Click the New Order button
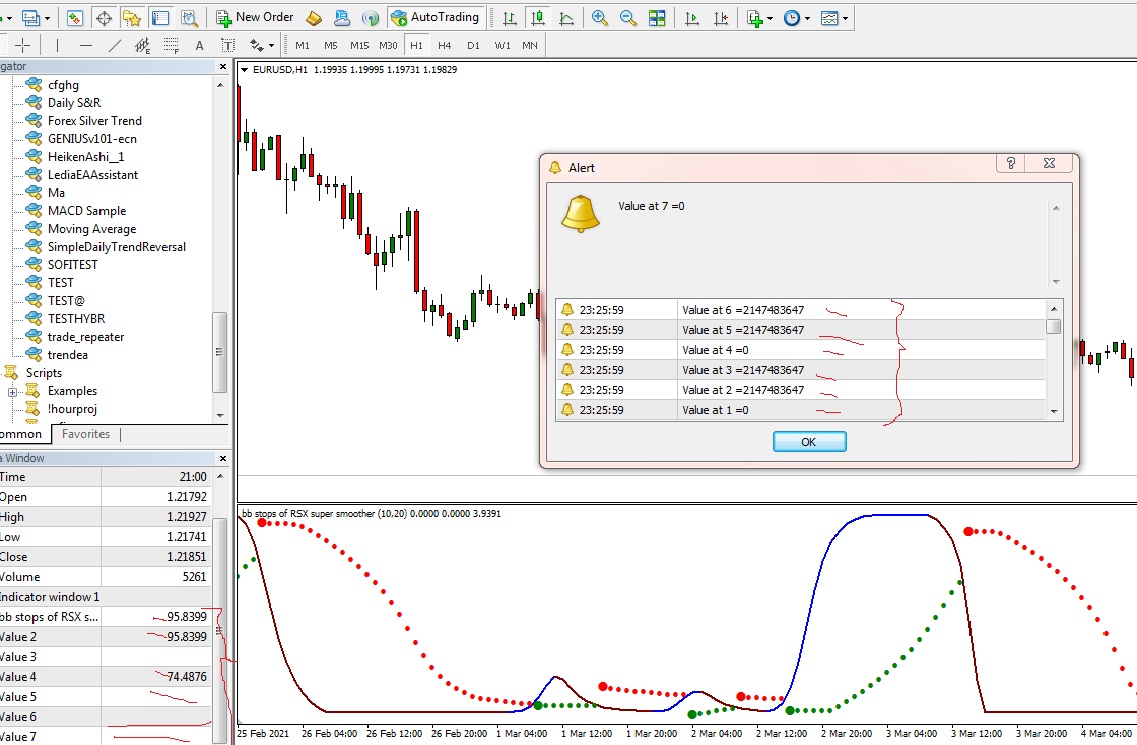 [255, 17]
